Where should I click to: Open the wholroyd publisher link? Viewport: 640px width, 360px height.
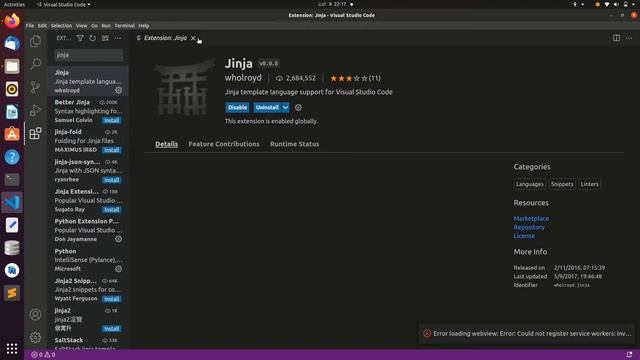(x=243, y=78)
